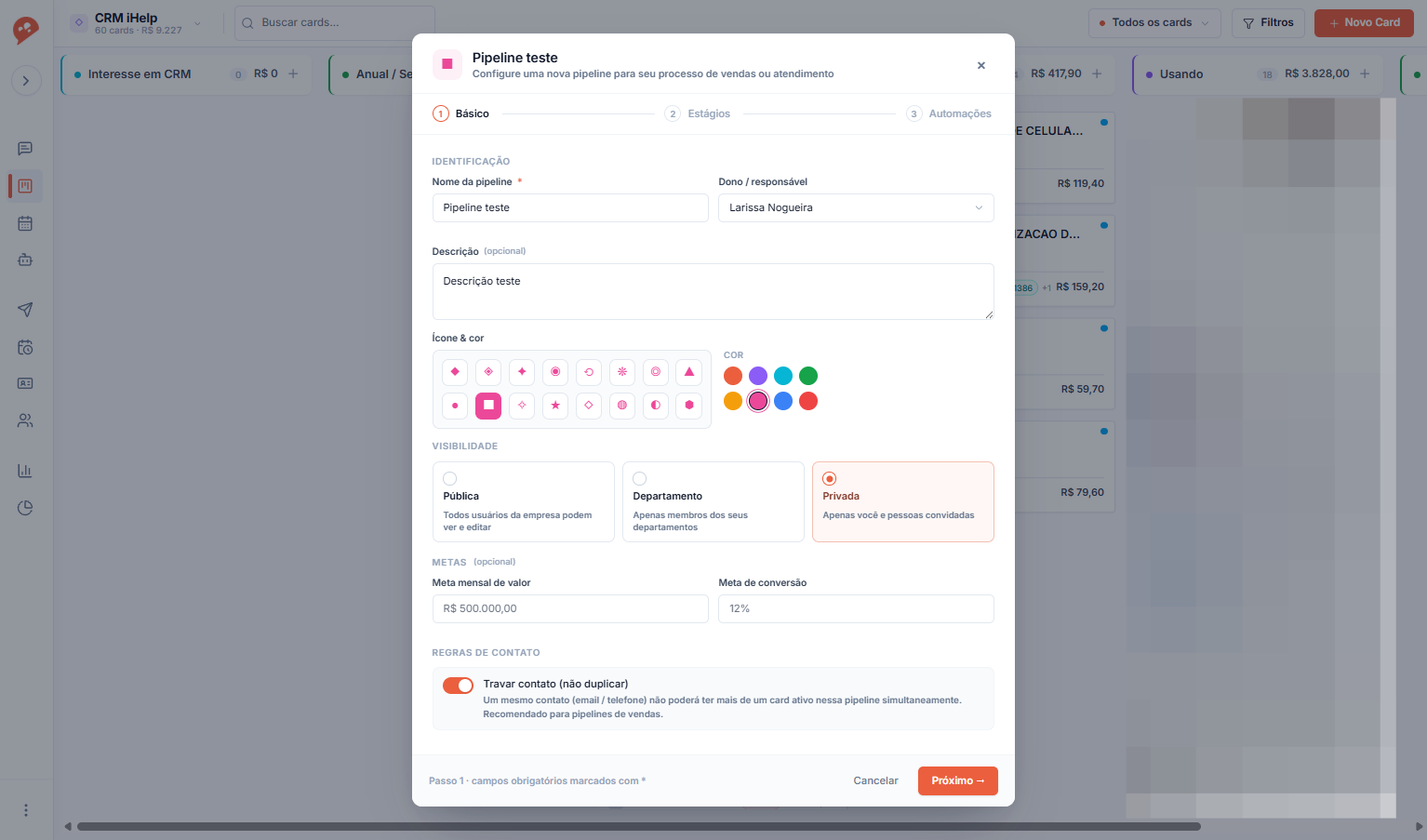The height and width of the screenshot is (840, 1427).
Task: Go to Estágios step
Action: [698, 114]
